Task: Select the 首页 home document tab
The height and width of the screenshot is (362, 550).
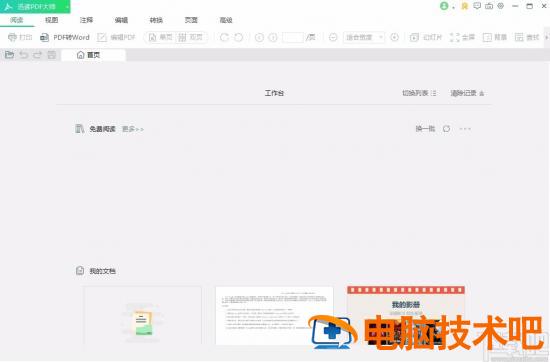Action: (93, 55)
